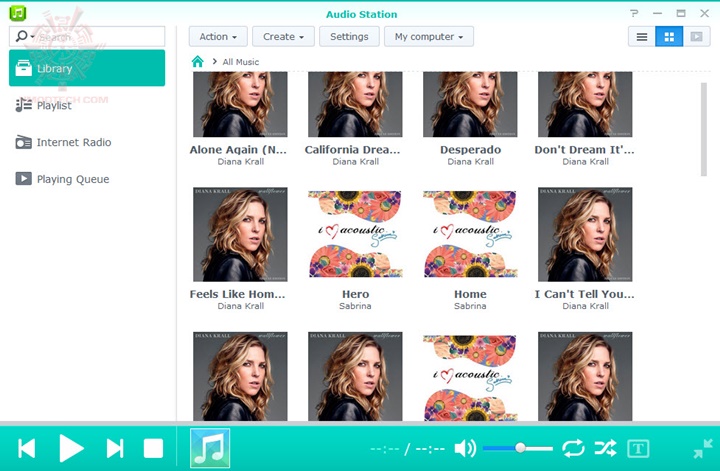Open Internet Radio in the sidebar
Screen dimensions: 720x471
87,142
